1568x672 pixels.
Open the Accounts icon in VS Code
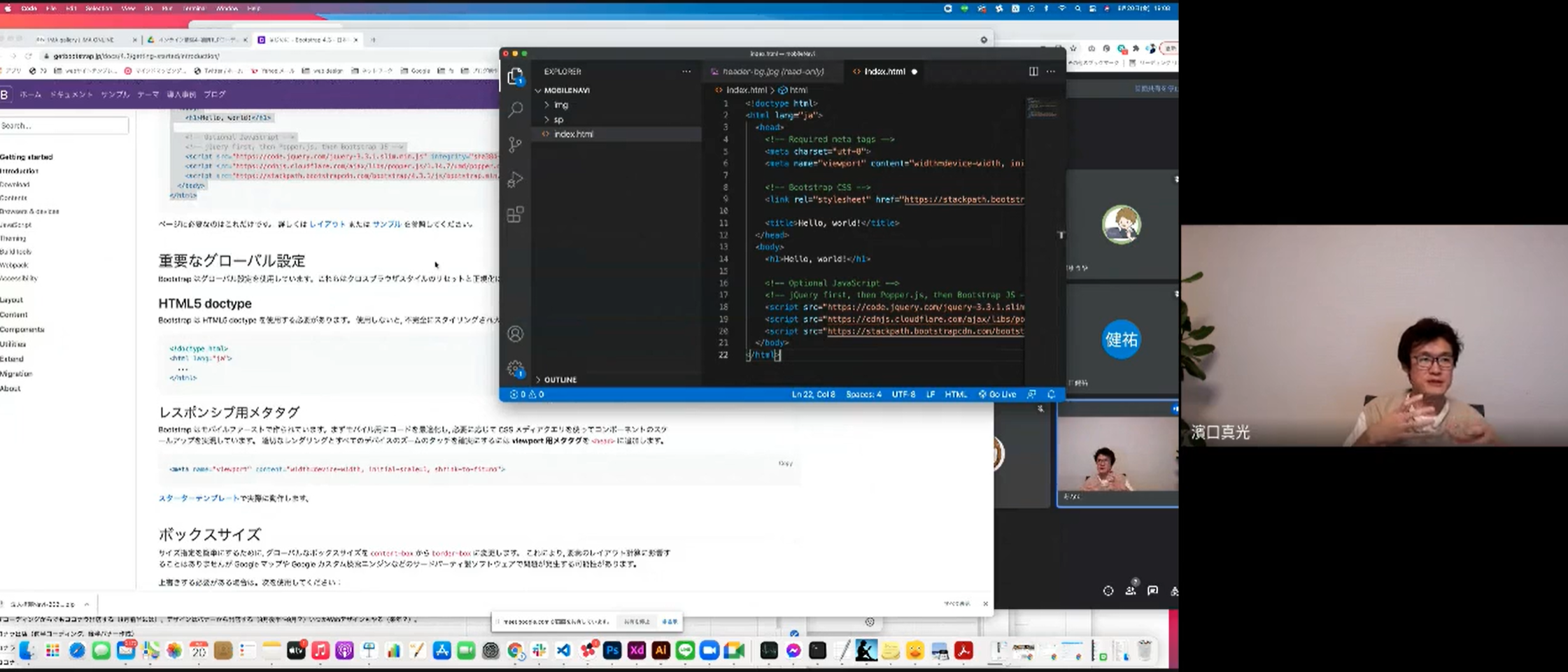pos(515,334)
